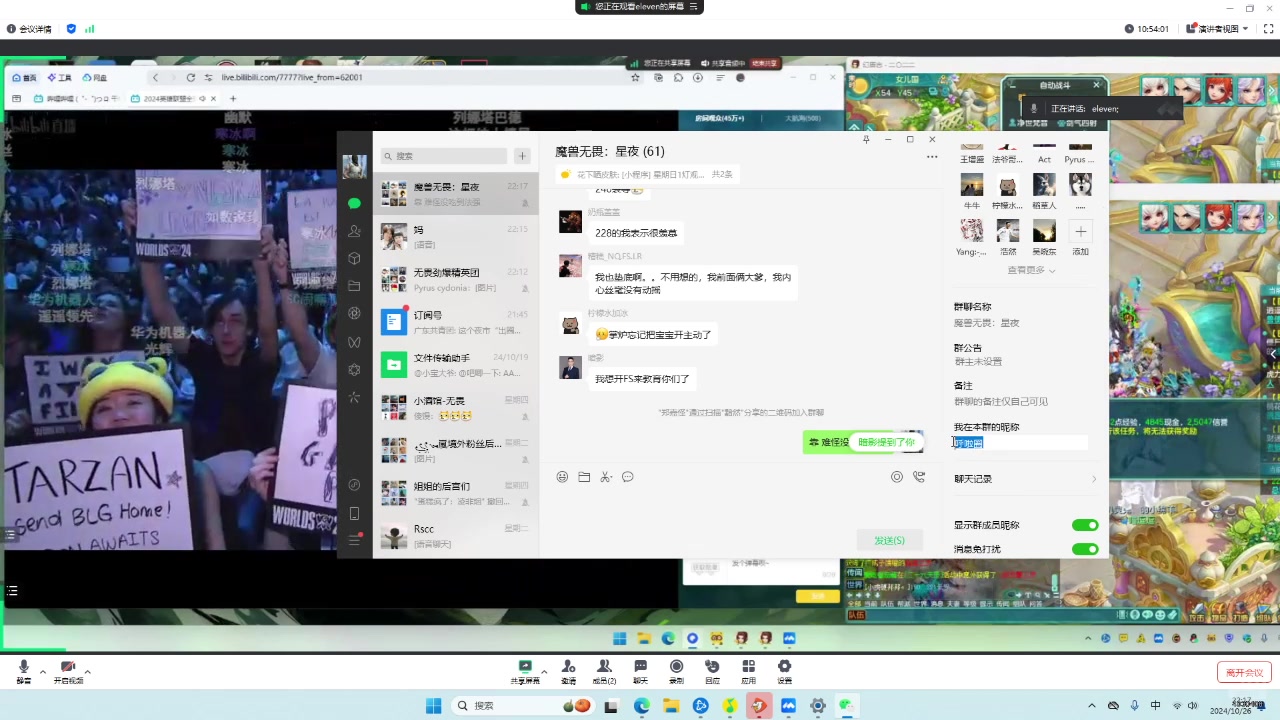Open 聊天 chat in meeting toolbar
The width and height of the screenshot is (1280, 720).
coord(640,671)
